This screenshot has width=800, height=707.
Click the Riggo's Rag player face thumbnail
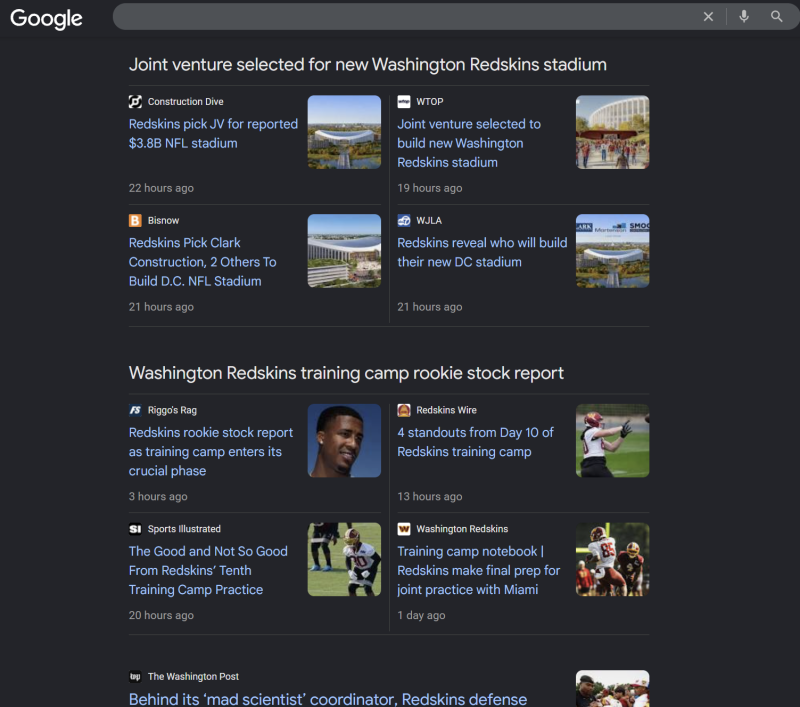[x=344, y=441]
